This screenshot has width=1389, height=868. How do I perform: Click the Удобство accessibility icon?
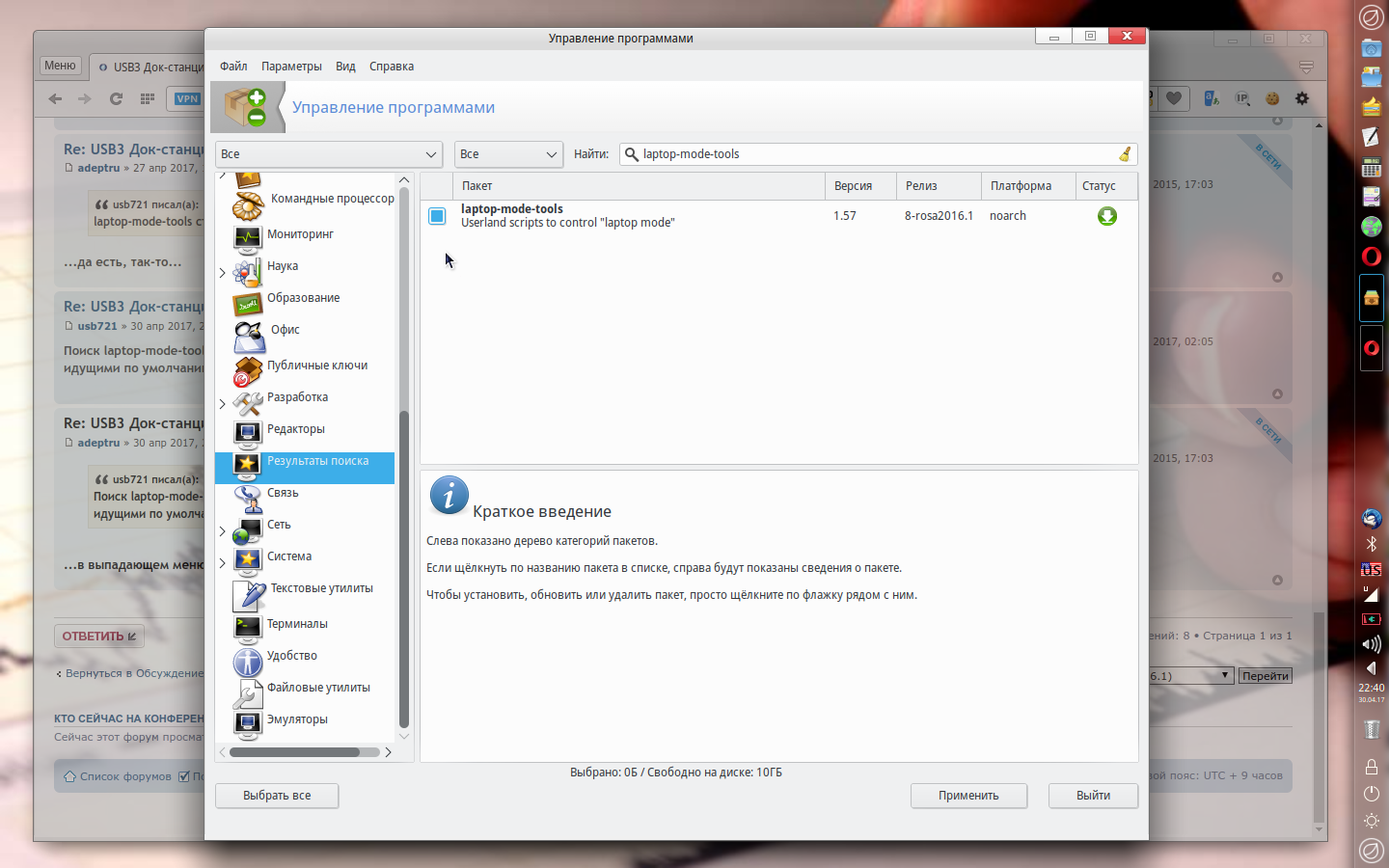(x=248, y=662)
